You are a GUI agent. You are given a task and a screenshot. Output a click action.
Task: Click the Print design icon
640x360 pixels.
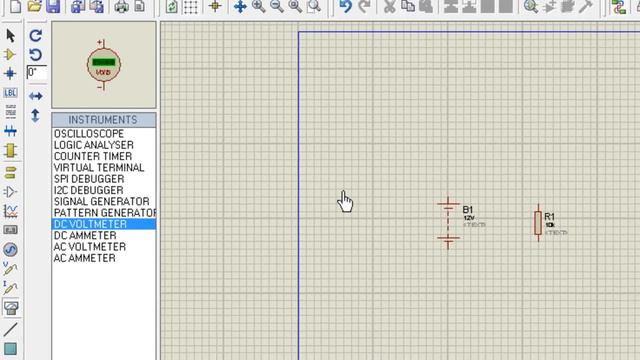click(121, 6)
